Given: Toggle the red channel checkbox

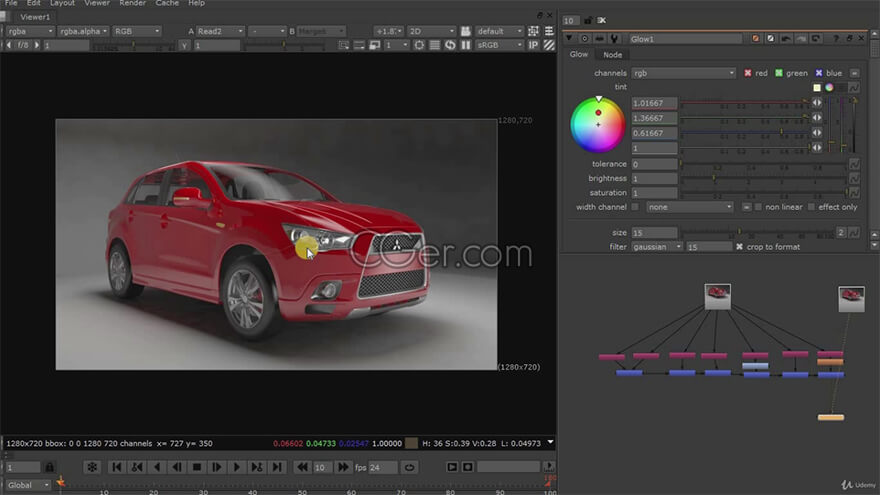Looking at the screenshot, I should point(748,73).
